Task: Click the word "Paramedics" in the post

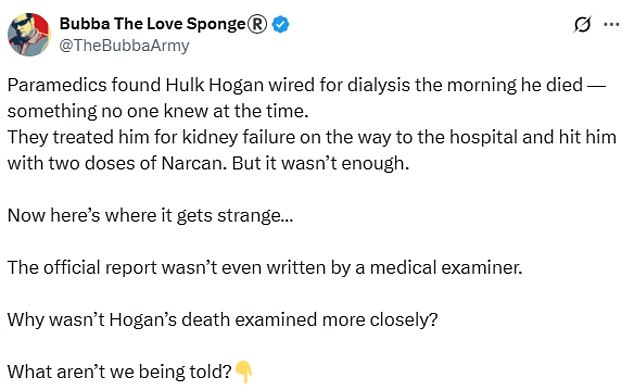Action: (x=57, y=85)
